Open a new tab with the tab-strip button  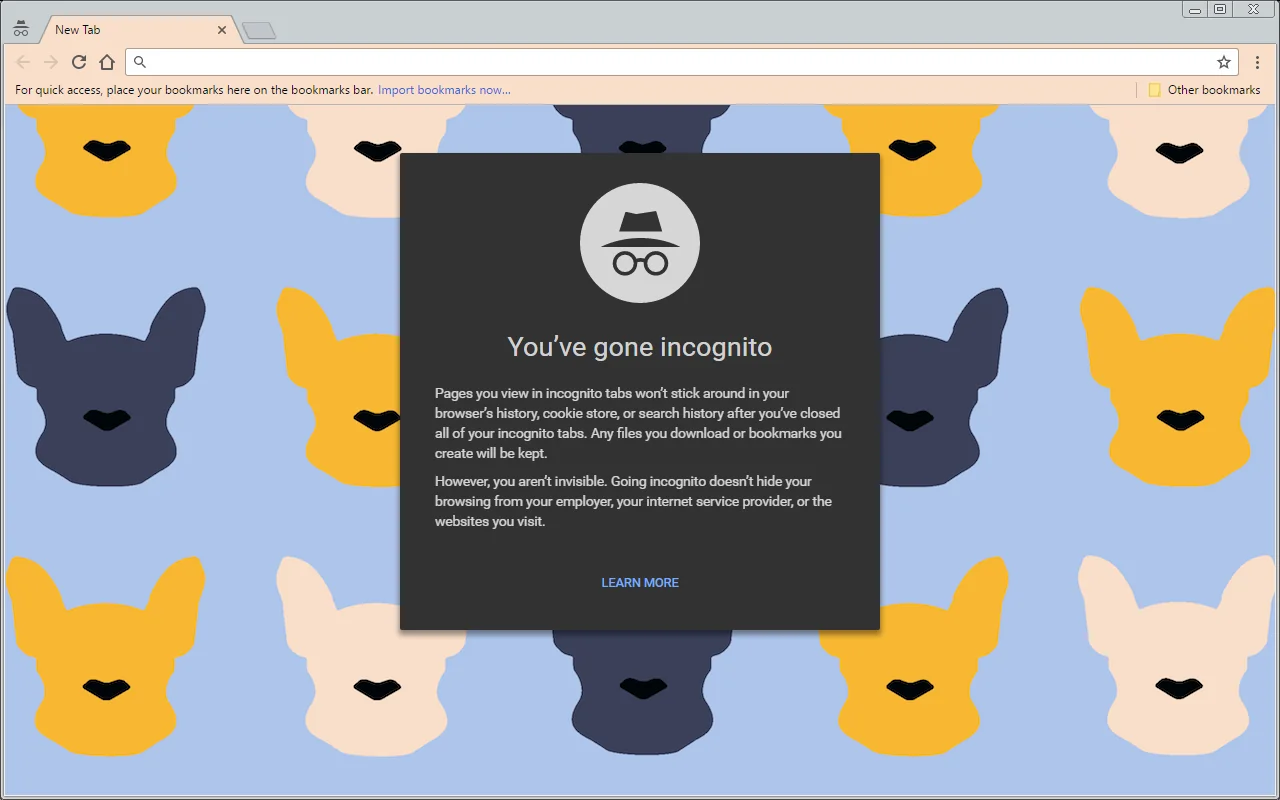(259, 31)
